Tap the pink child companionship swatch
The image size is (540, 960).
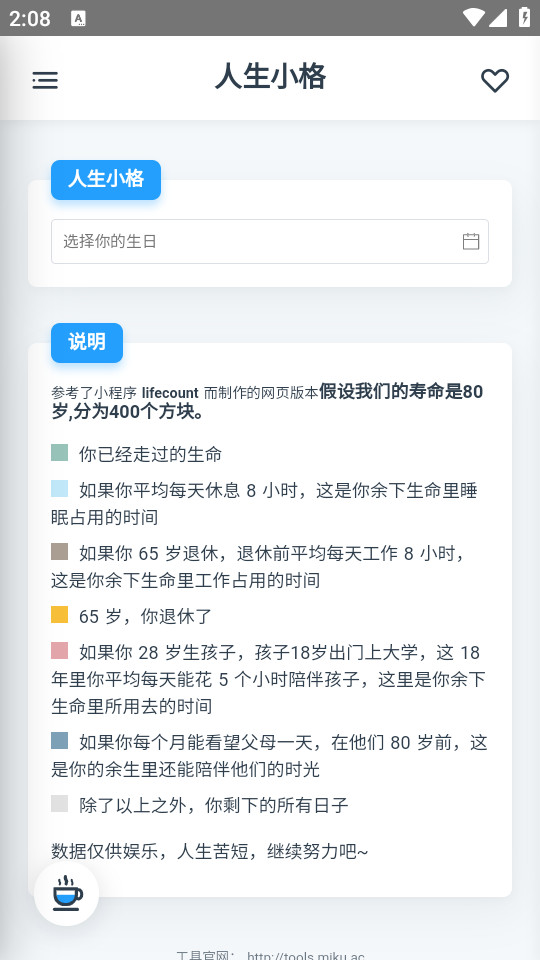[x=59, y=650]
